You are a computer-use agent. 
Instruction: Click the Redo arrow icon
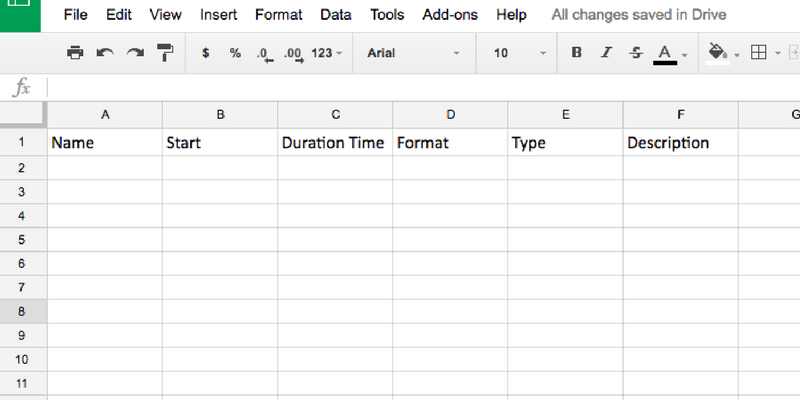(135, 53)
